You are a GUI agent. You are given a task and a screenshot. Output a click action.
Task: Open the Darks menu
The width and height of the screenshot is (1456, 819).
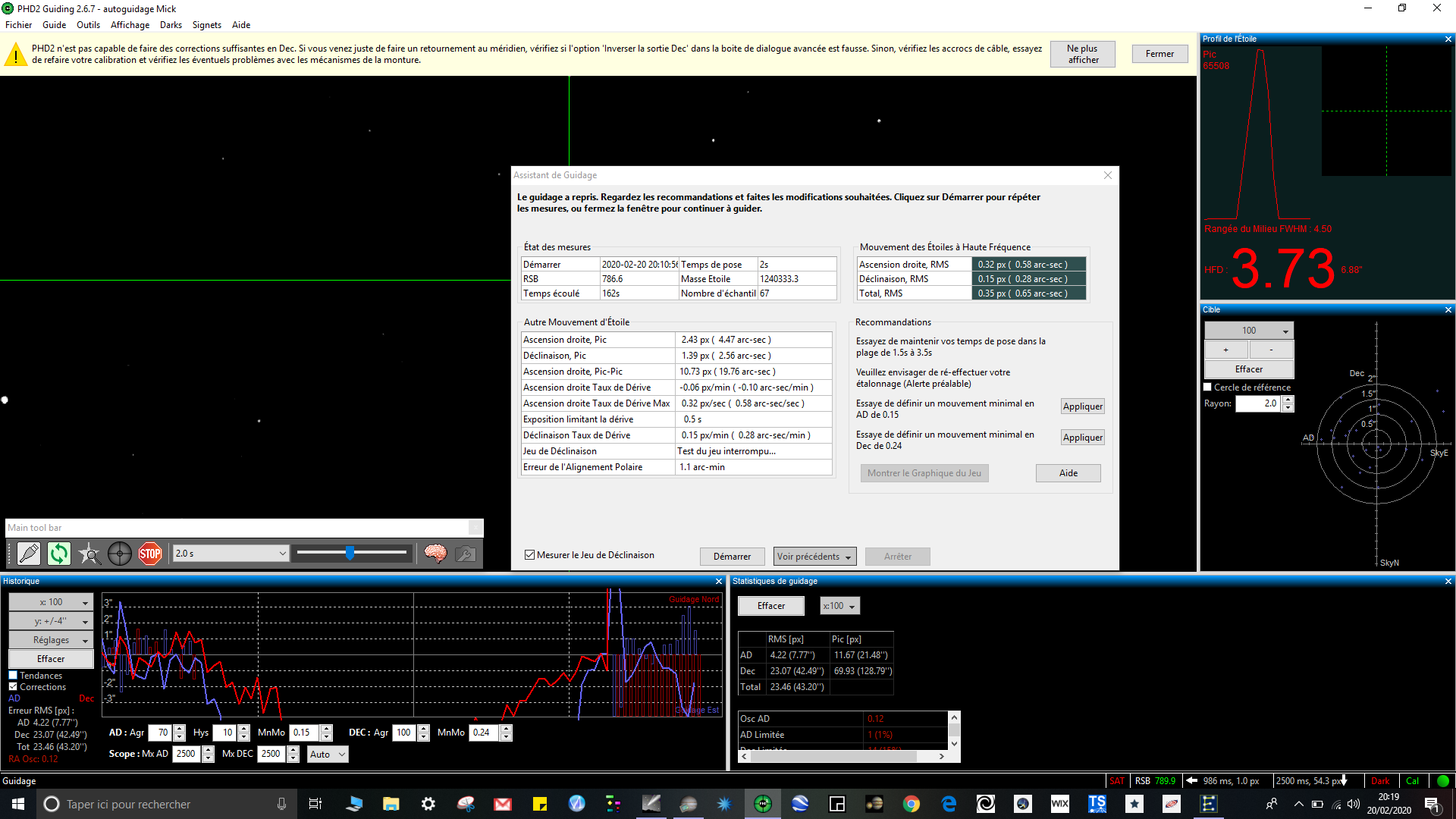click(x=171, y=25)
